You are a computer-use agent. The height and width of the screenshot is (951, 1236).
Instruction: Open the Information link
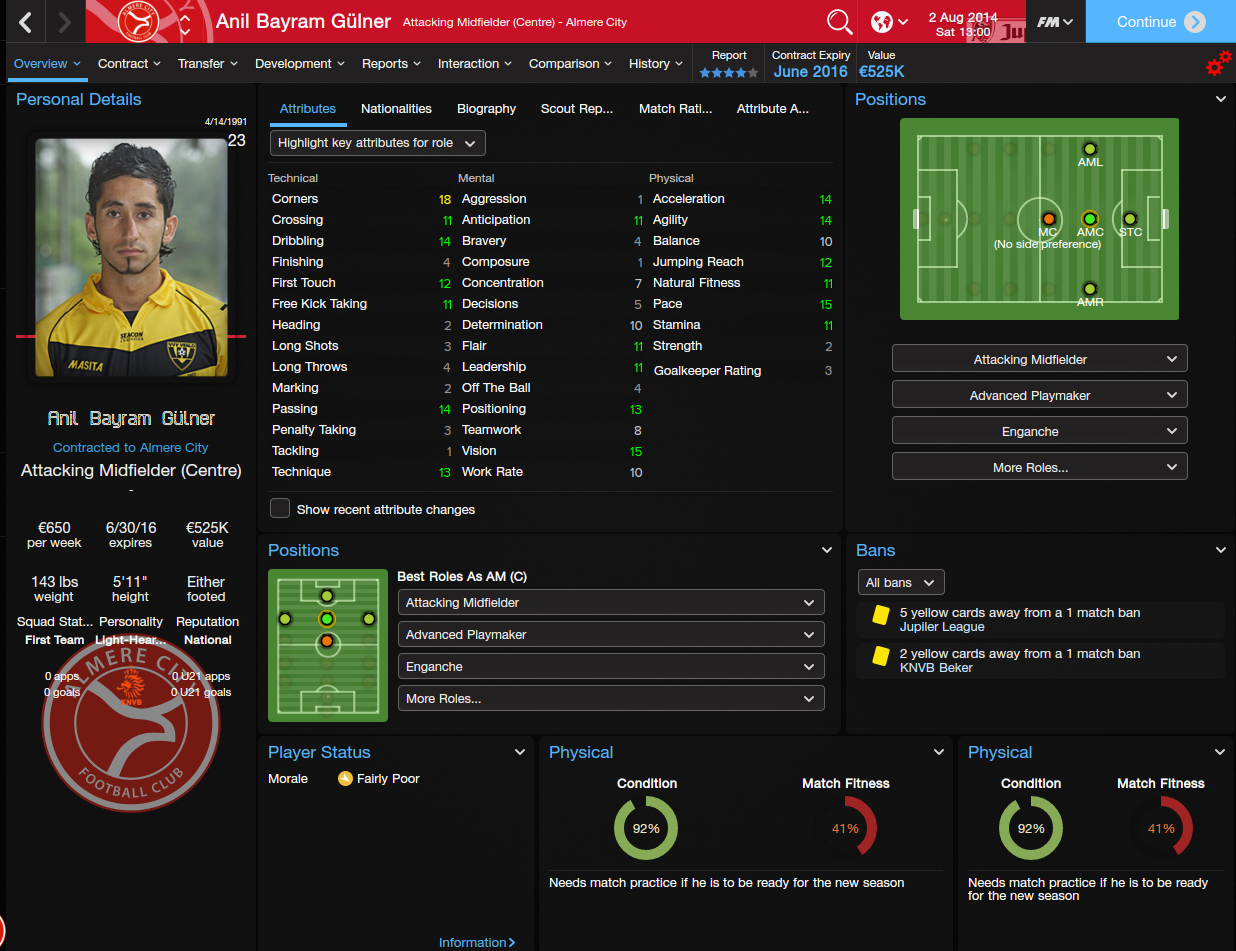click(x=477, y=942)
